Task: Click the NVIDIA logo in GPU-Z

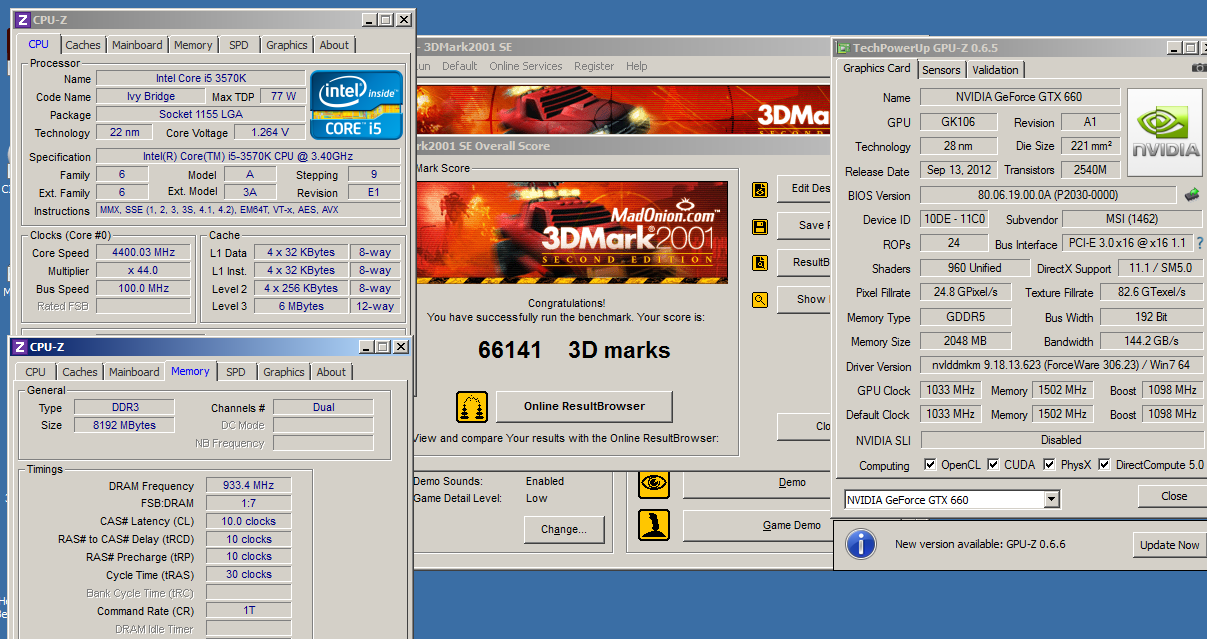Action: (x=1165, y=134)
